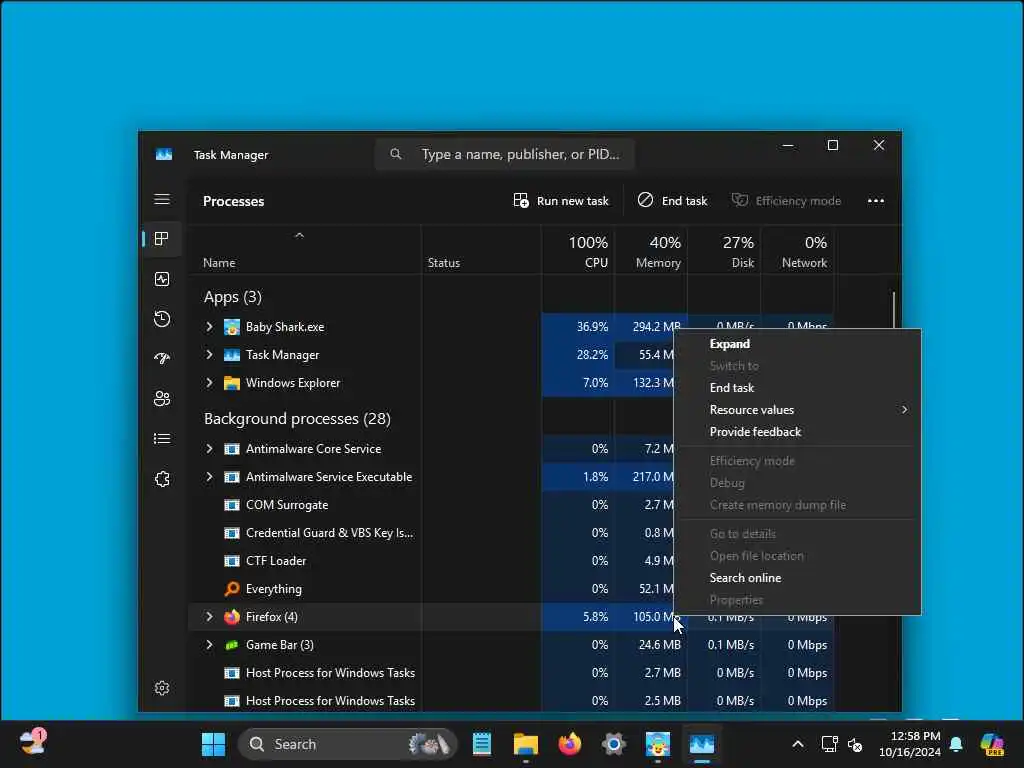
Task: Click the process list vertical scrollbar
Action: (x=894, y=310)
